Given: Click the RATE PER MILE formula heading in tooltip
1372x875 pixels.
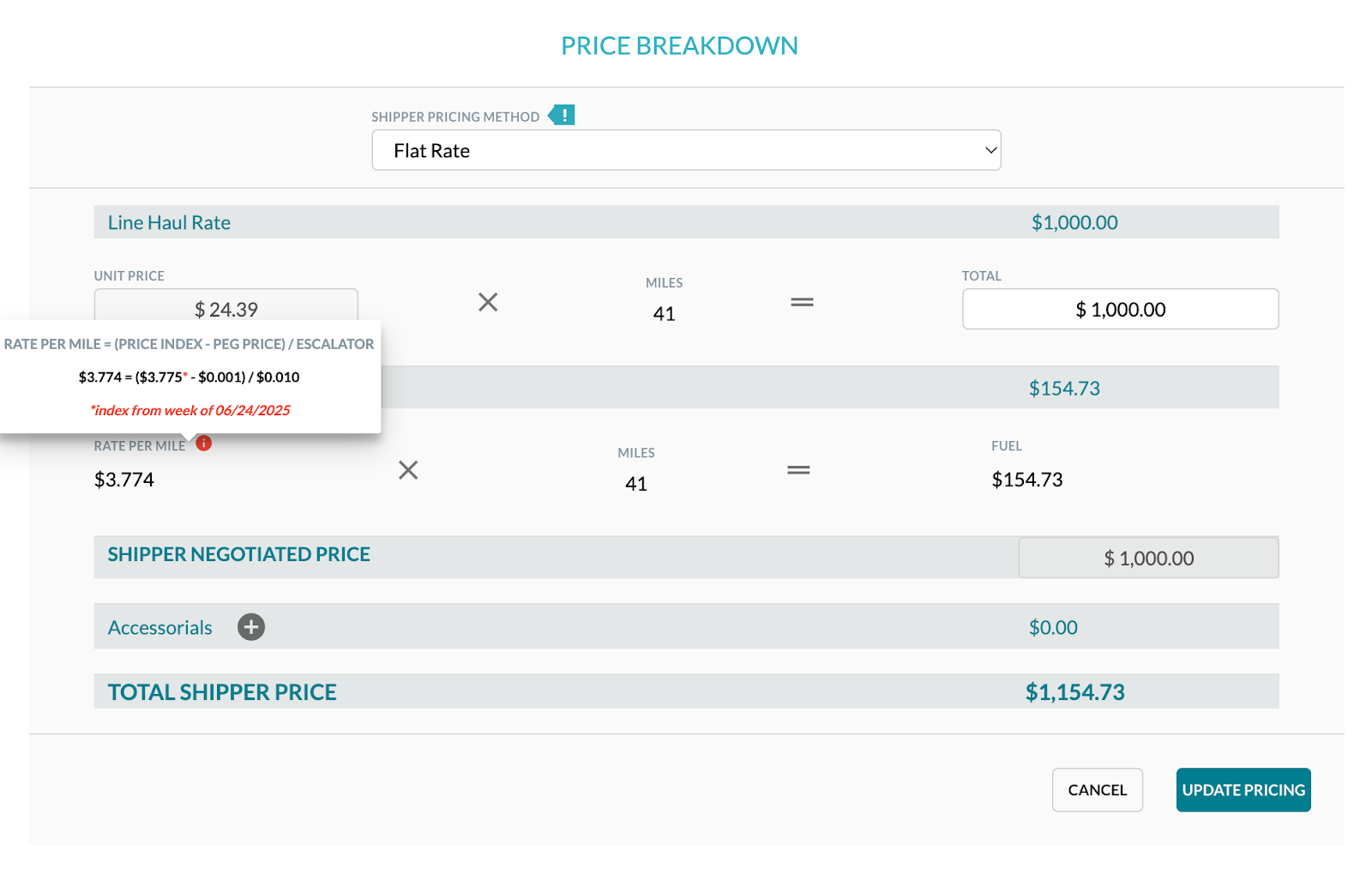Looking at the screenshot, I should [189, 344].
